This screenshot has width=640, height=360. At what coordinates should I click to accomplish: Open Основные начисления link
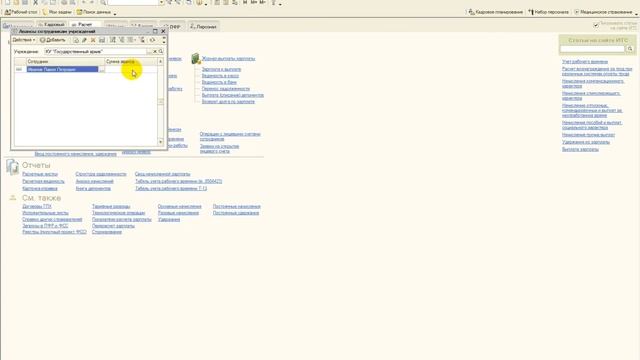[x=180, y=207]
